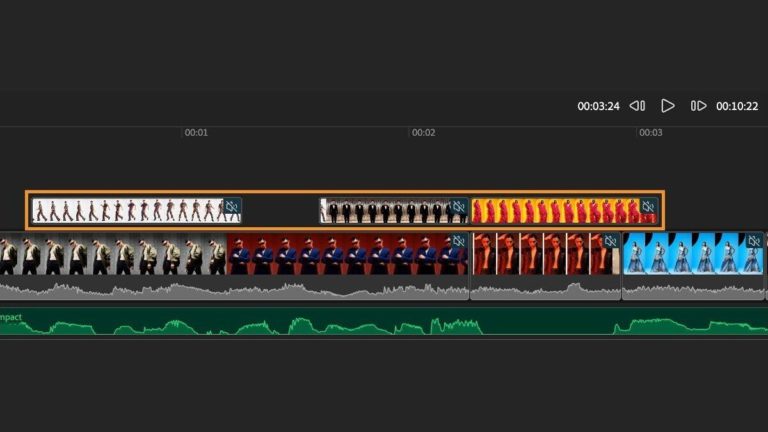
Task: Click the current time 00:03:24
Action: click(598, 106)
